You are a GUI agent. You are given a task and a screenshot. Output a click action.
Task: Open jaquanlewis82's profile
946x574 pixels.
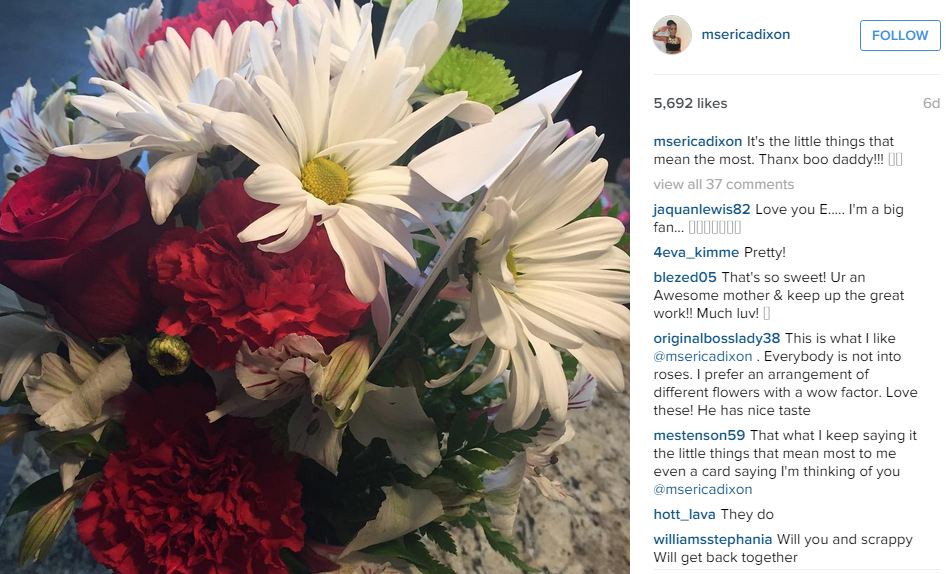[x=702, y=209]
